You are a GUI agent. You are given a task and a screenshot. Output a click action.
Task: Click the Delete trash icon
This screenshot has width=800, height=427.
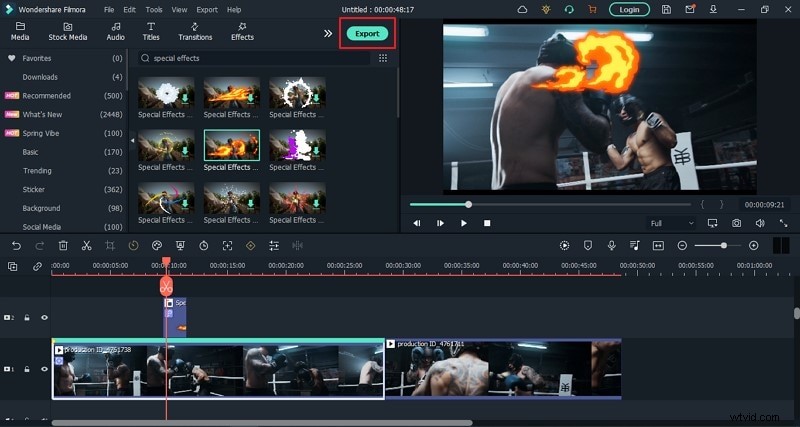coord(63,246)
